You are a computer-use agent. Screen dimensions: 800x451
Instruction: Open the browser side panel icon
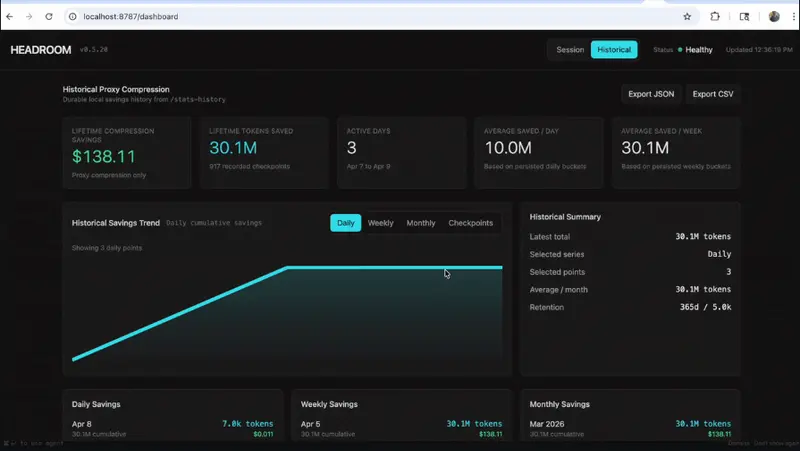click(744, 16)
